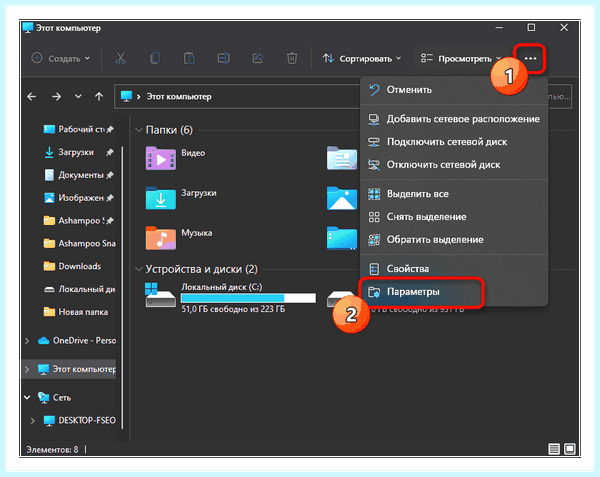This screenshot has width=600, height=477.
Task: Click 51,0 ГБ свободно из 223 ГБ text
Action: (x=233, y=309)
